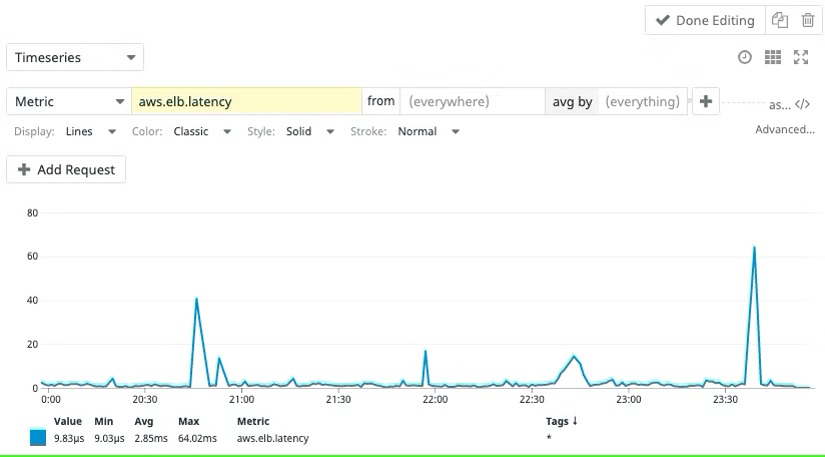
Task: Open the Timeseries visualization dropdown
Action: pyautogui.click(x=75, y=58)
